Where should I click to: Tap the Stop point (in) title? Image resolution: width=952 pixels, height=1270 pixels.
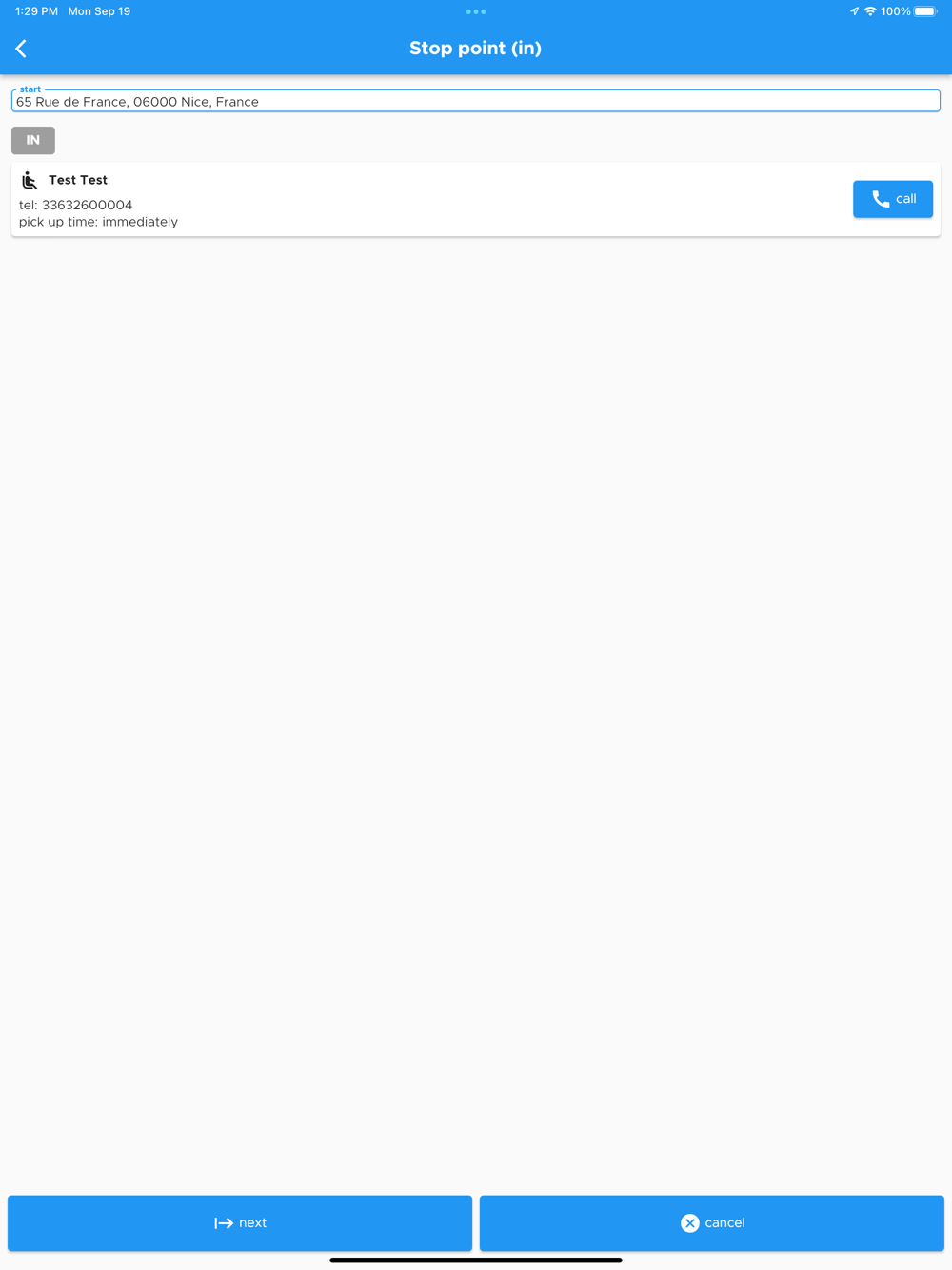[476, 49]
